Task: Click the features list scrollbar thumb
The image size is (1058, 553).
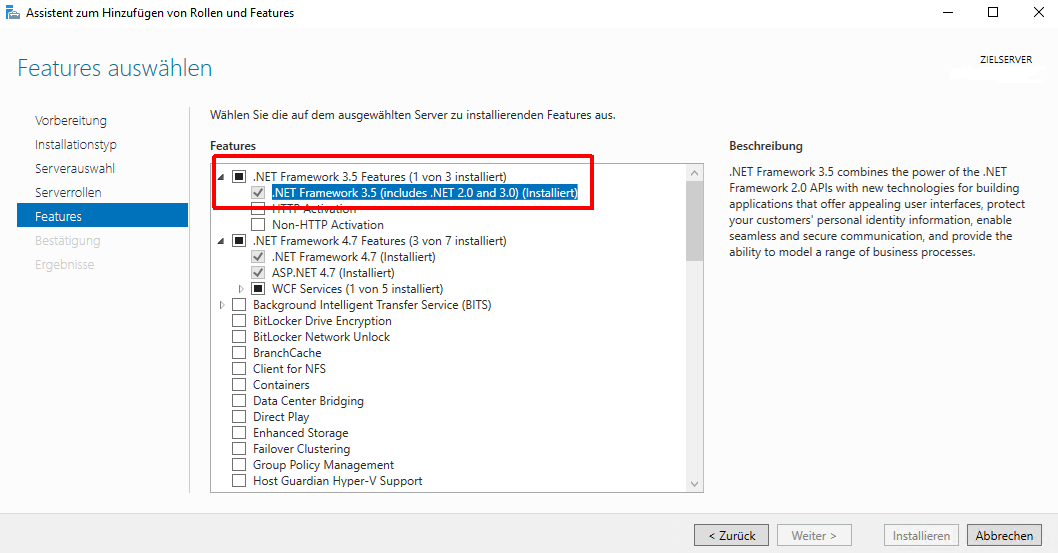Action: pos(694,221)
